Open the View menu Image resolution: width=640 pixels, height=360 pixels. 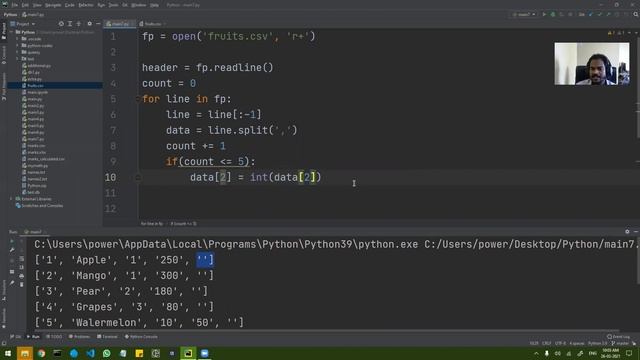[37, 5]
